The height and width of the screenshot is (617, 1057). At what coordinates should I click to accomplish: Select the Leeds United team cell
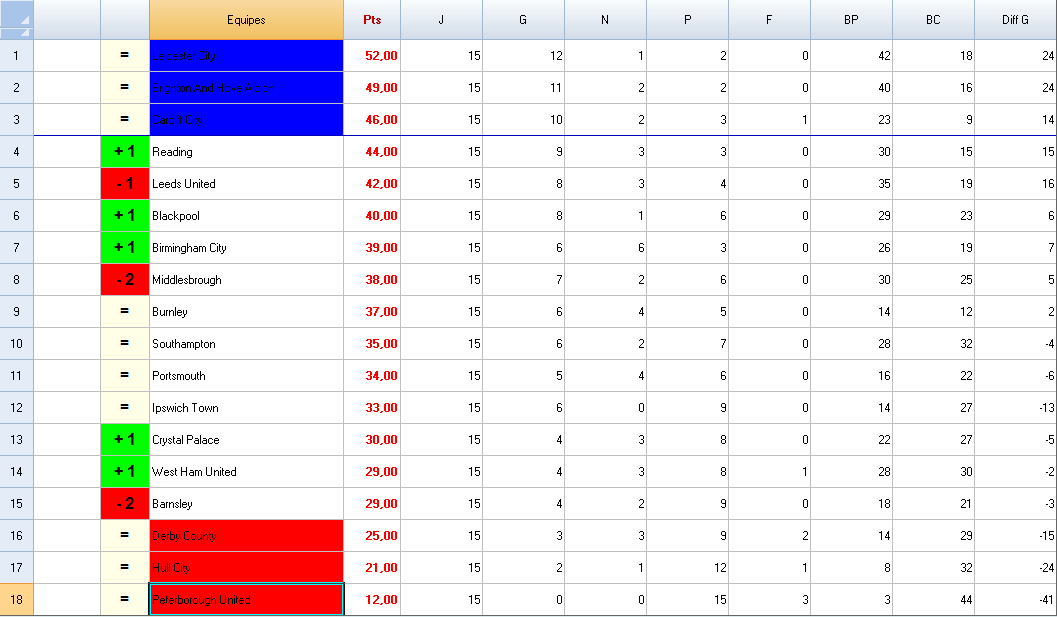[x=246, y=183]
